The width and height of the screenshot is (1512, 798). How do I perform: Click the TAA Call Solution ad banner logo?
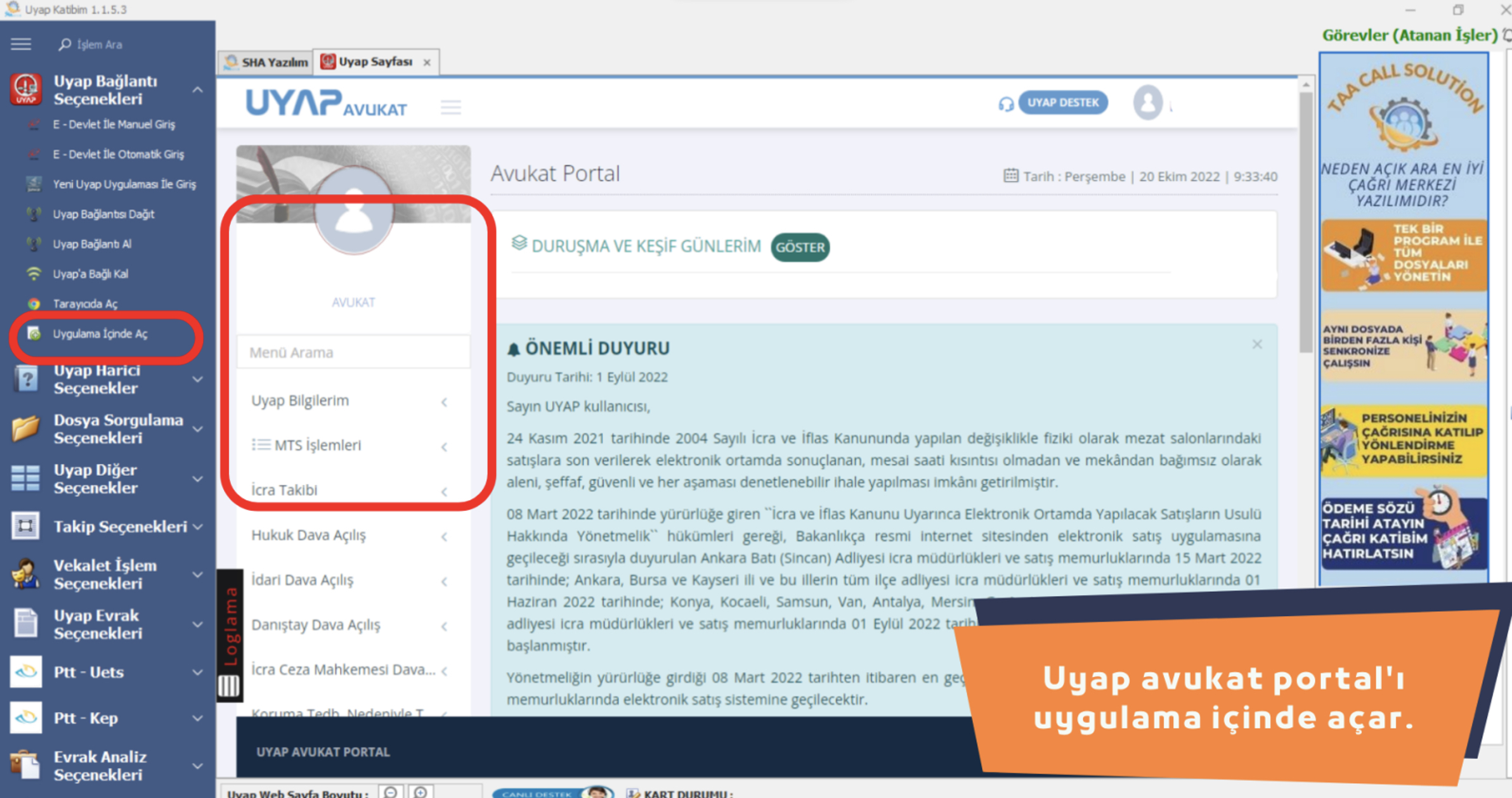coord(1404,108)
